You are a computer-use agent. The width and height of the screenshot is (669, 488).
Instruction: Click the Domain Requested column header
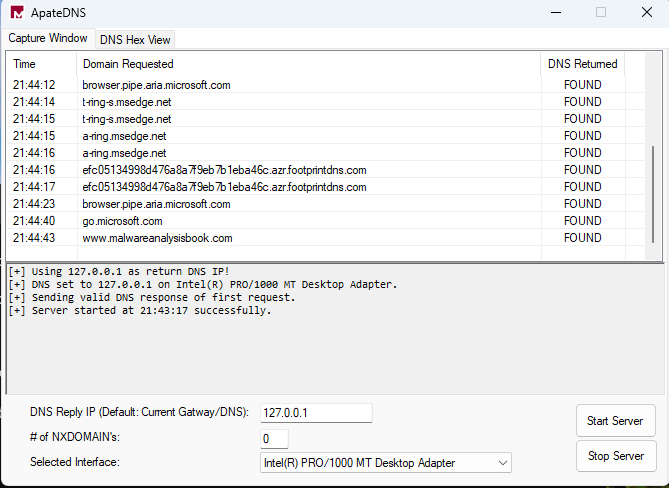[x=309, y=64]
